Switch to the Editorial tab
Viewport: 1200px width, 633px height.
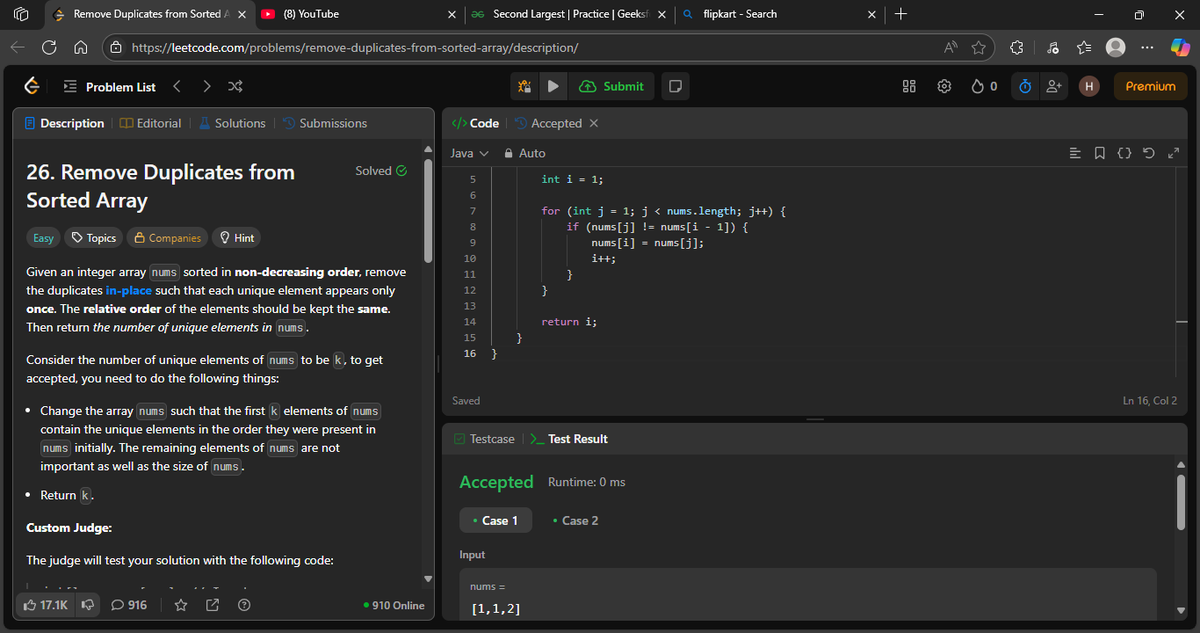pos(150,123)
